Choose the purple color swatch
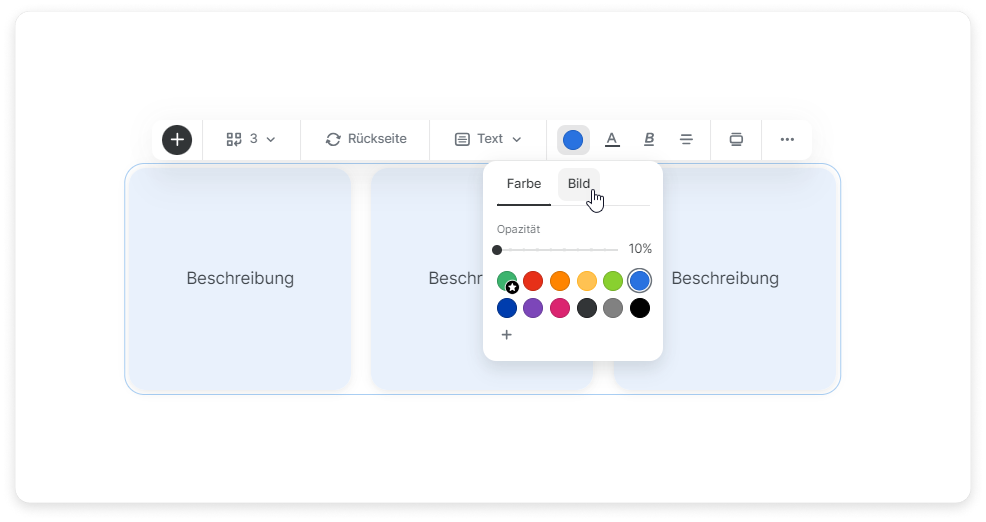This screenshot has height=522, width=986. (x=533, y=308)
